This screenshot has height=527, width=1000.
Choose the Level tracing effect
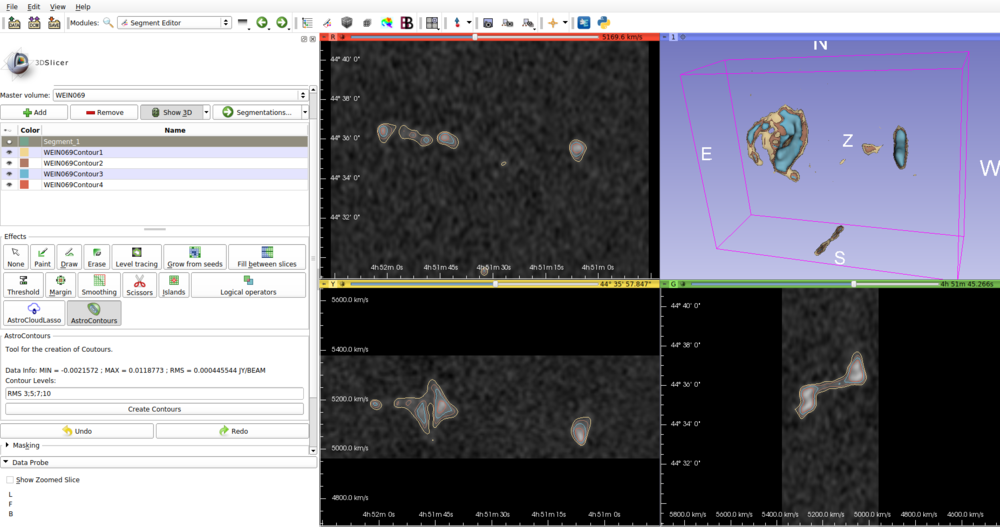[136, 257]
